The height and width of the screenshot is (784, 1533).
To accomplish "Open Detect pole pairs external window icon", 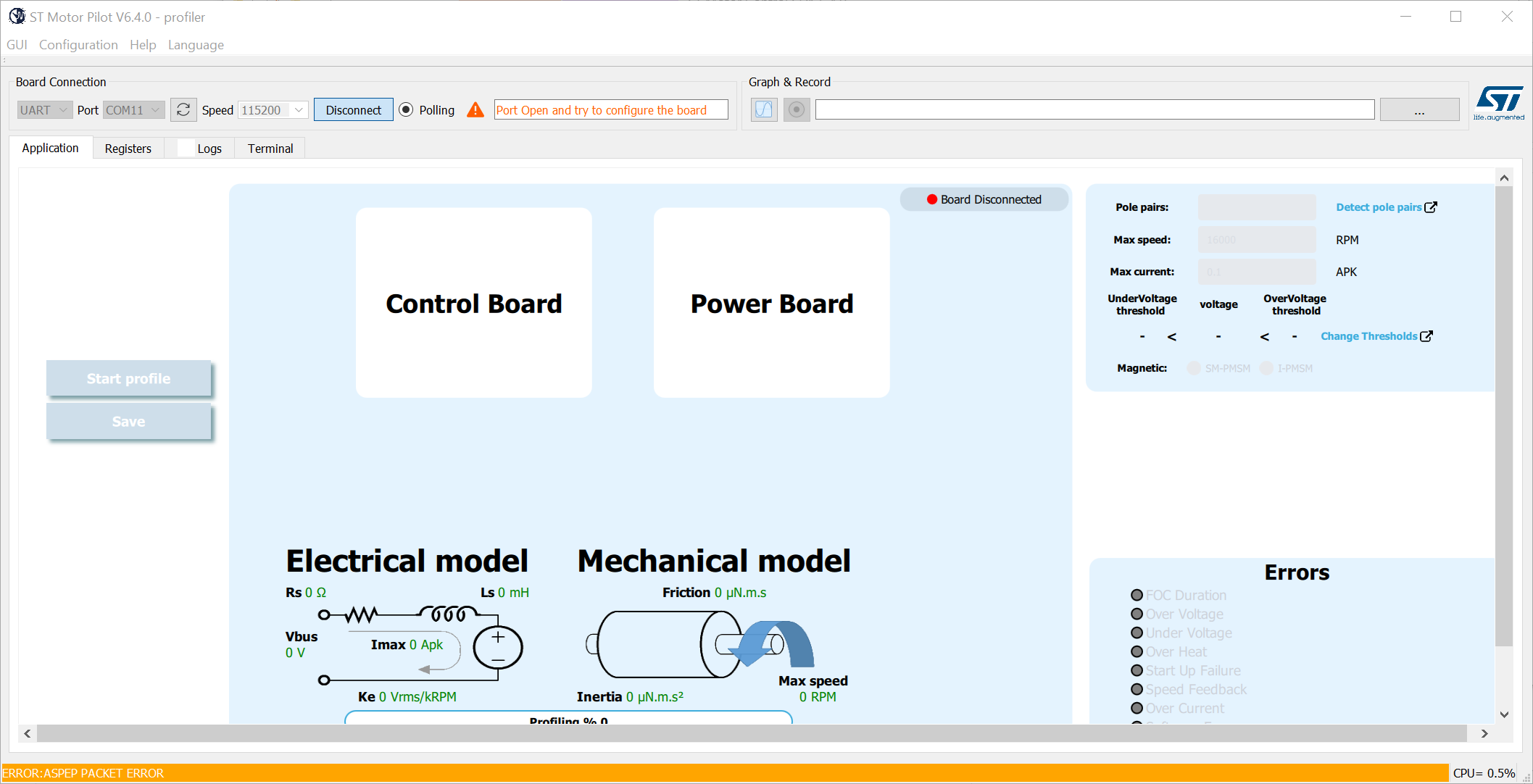I will tap(1432, 207).
